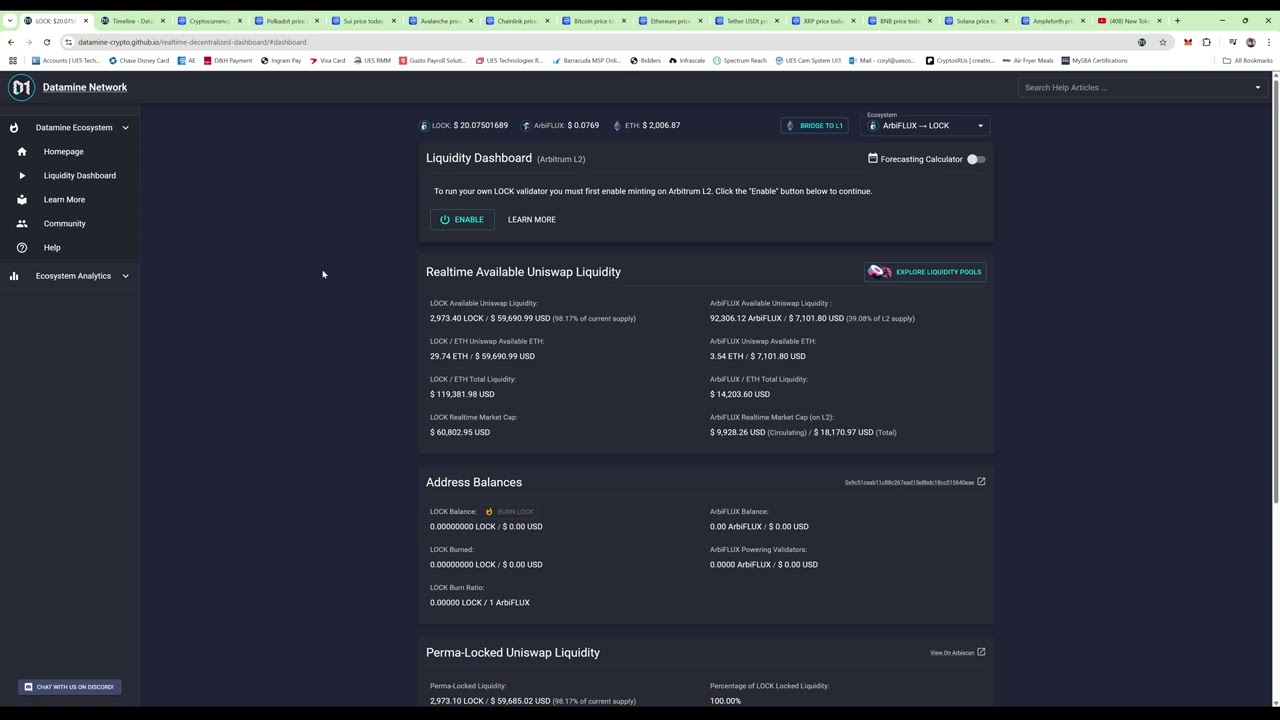1280x720 pixels.
Task: Click the LOCK price token icon
Action: pyautogui.click(x=424, y=126)
